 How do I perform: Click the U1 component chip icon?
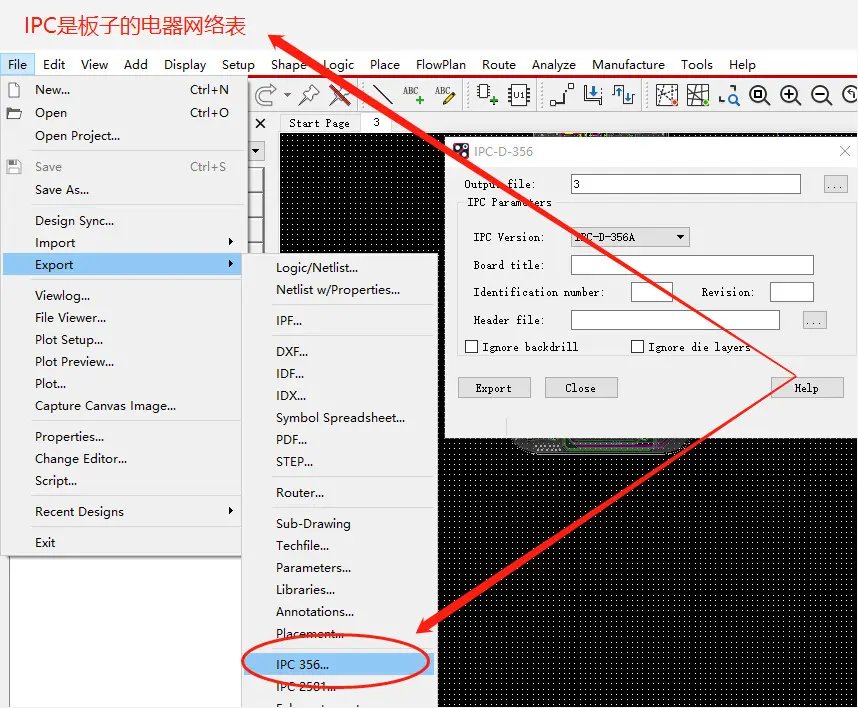pos(519,95)
